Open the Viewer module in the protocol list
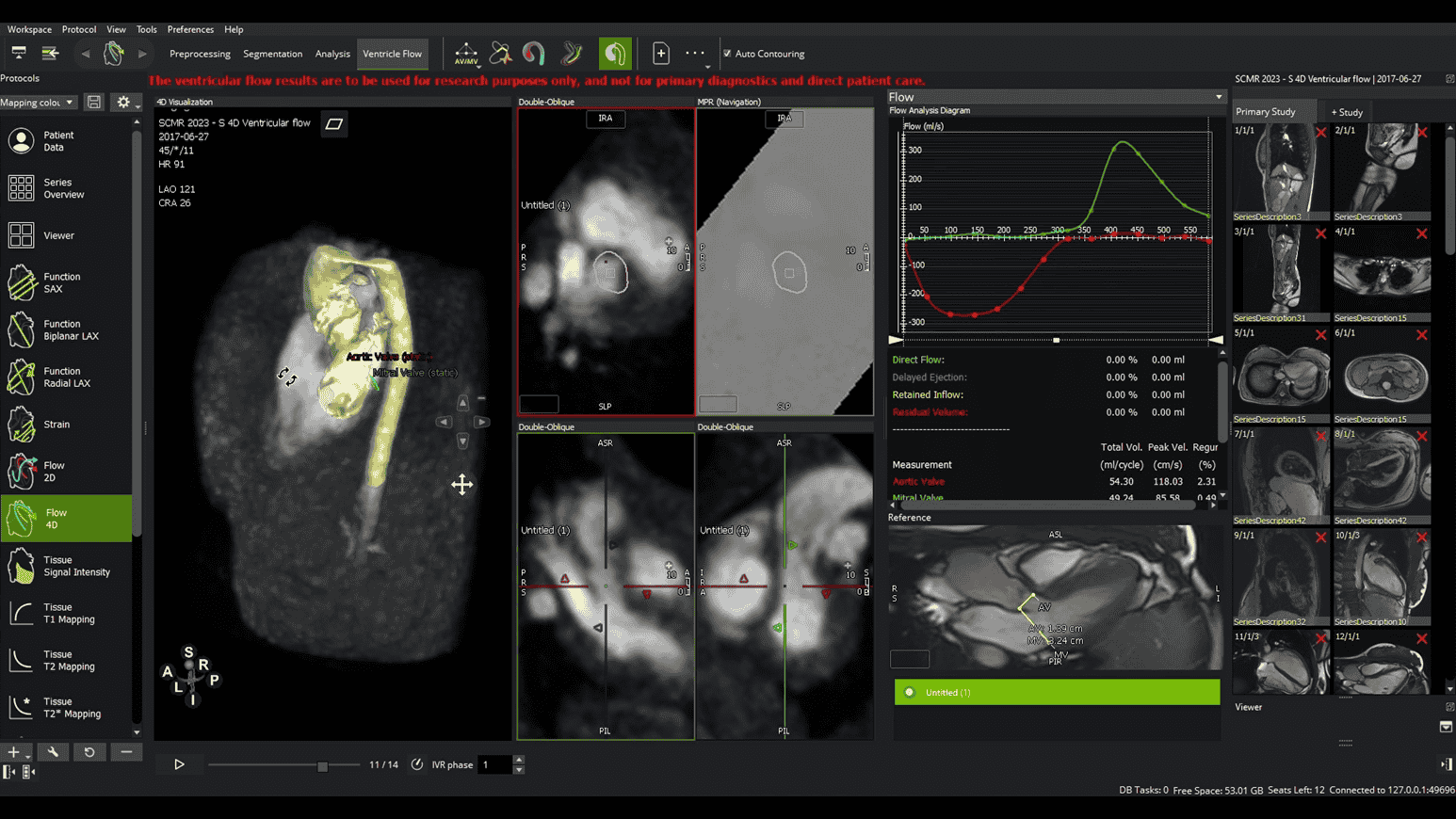The width and height of the screenshot is (1456, 819). [66, 235]
